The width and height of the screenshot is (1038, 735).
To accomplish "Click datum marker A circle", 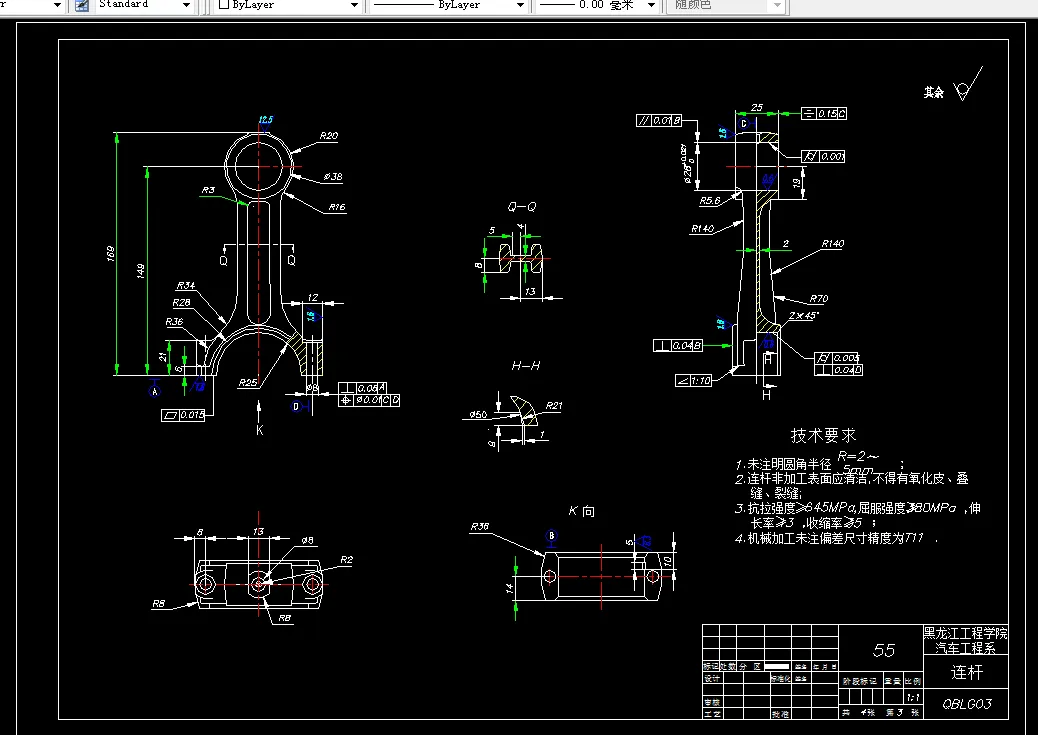I will coord(154,391).
